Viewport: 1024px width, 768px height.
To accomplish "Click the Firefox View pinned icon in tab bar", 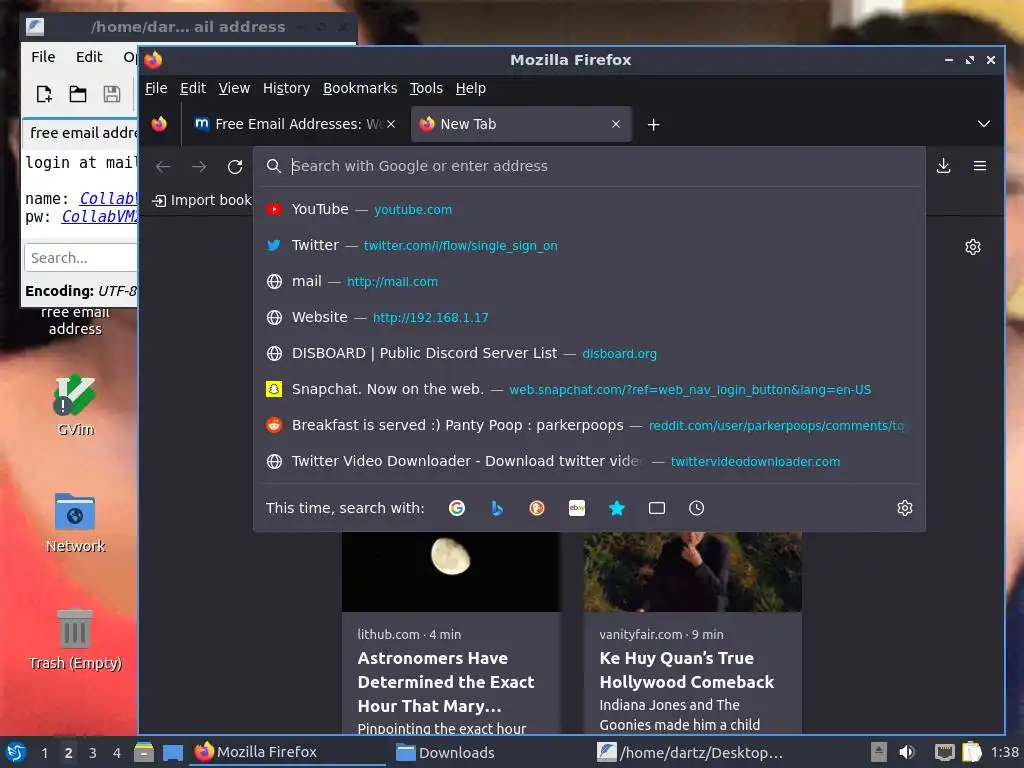I will (159, 124).
